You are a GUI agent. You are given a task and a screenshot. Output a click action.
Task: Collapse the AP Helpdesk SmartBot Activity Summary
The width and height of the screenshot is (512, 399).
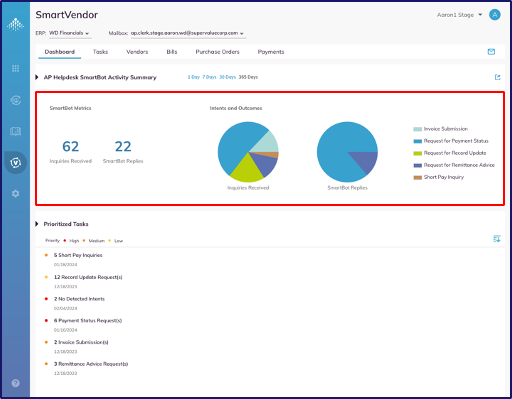click(x=37, y=77)
